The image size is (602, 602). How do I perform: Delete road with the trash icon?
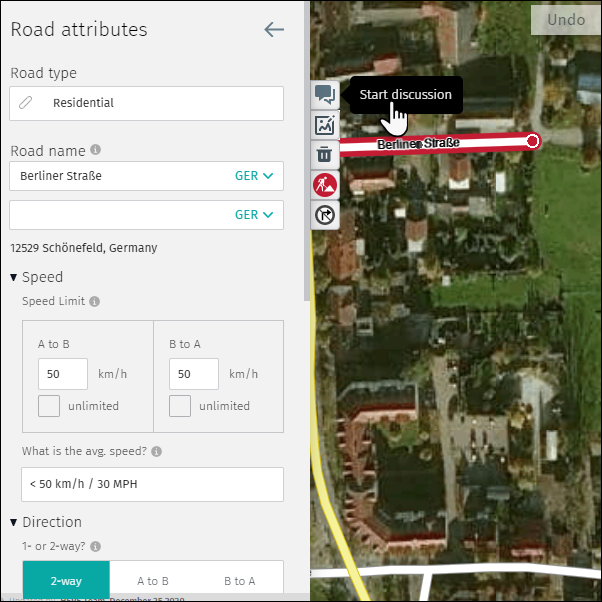click(x=325, y=155)
